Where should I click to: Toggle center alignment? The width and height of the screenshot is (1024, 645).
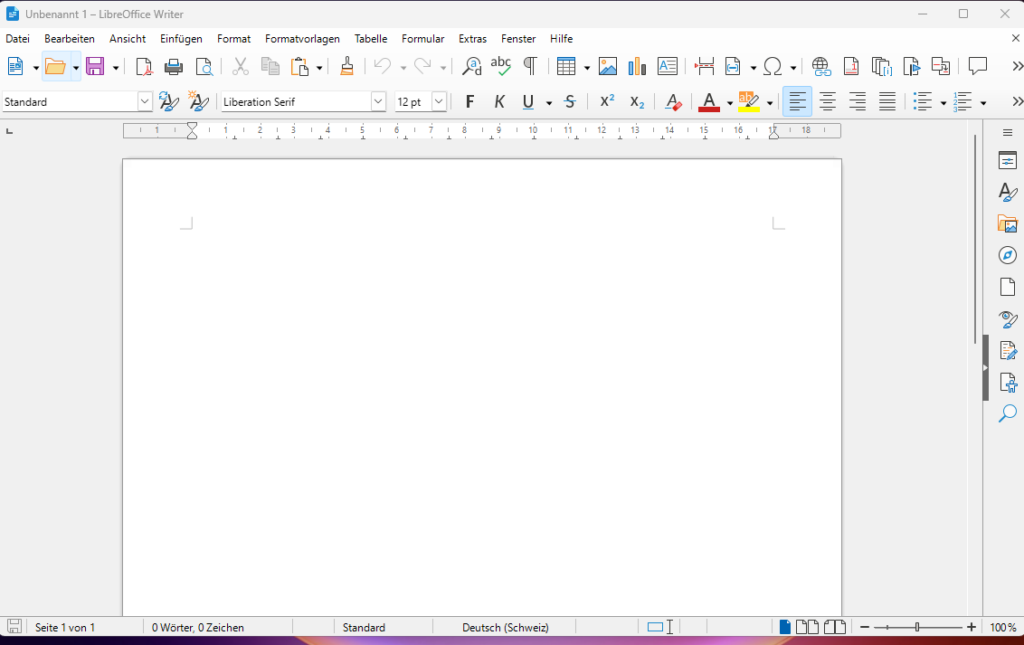tap(827, 102)
